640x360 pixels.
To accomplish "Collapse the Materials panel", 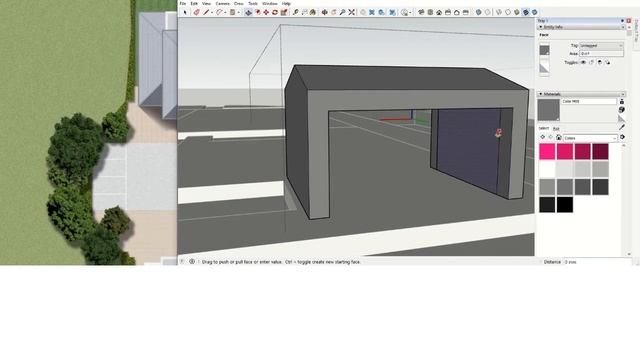I will [x=541, y=94].
